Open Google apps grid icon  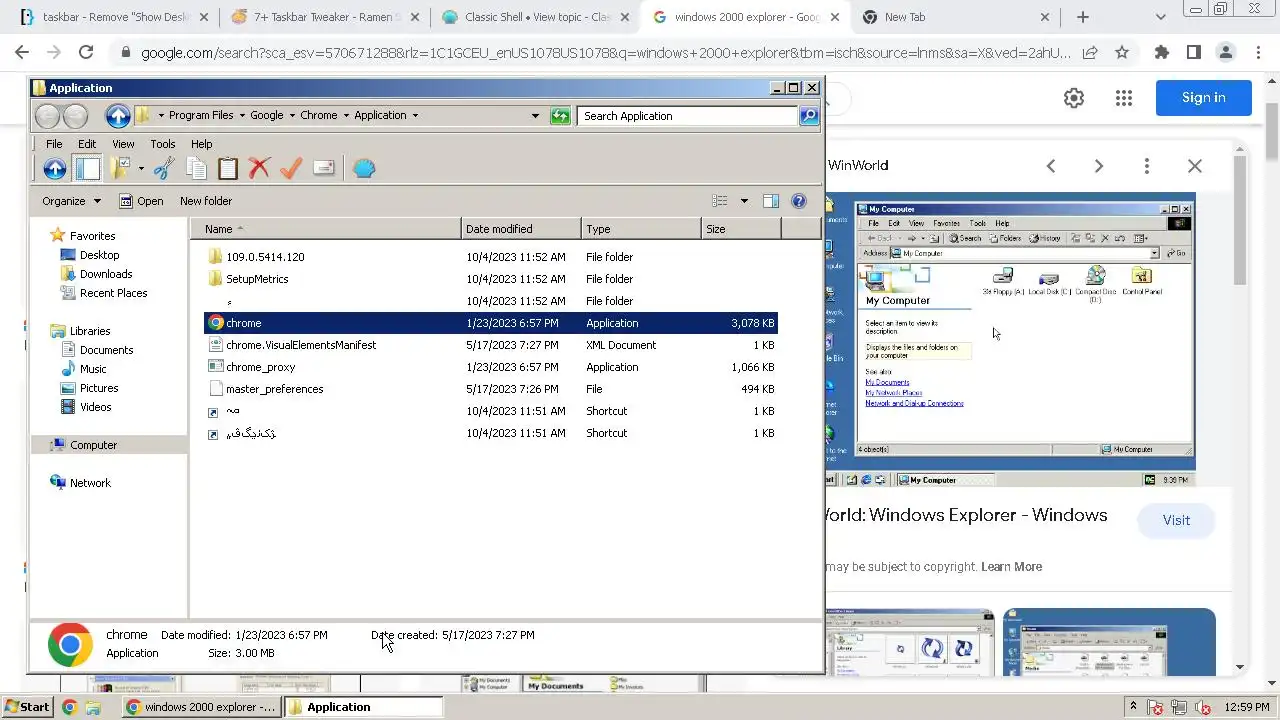pos(1124,97)
